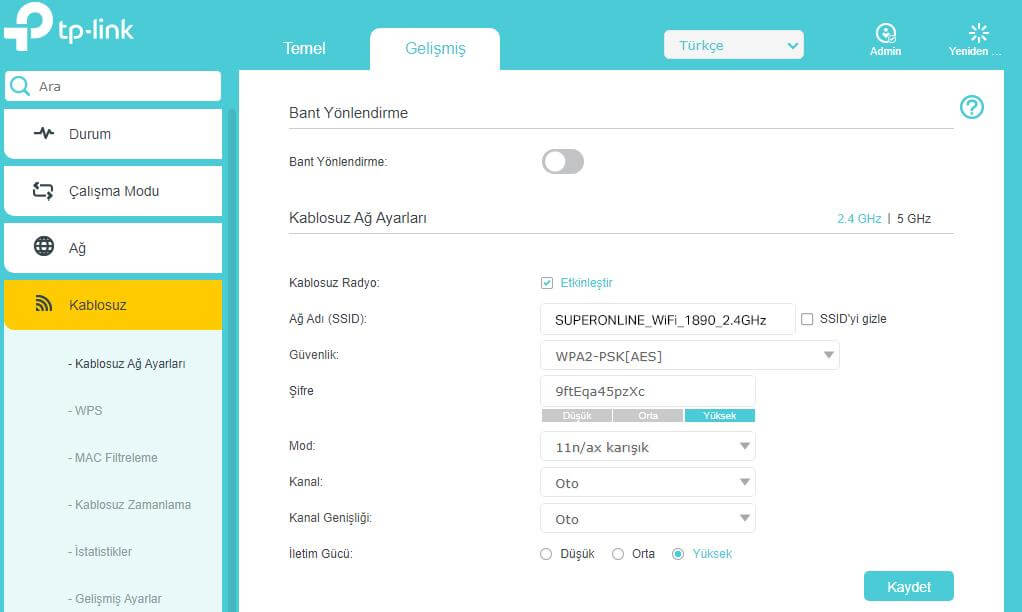Open the Admin account icon
1022x612 pixels.
pos(885,33)
